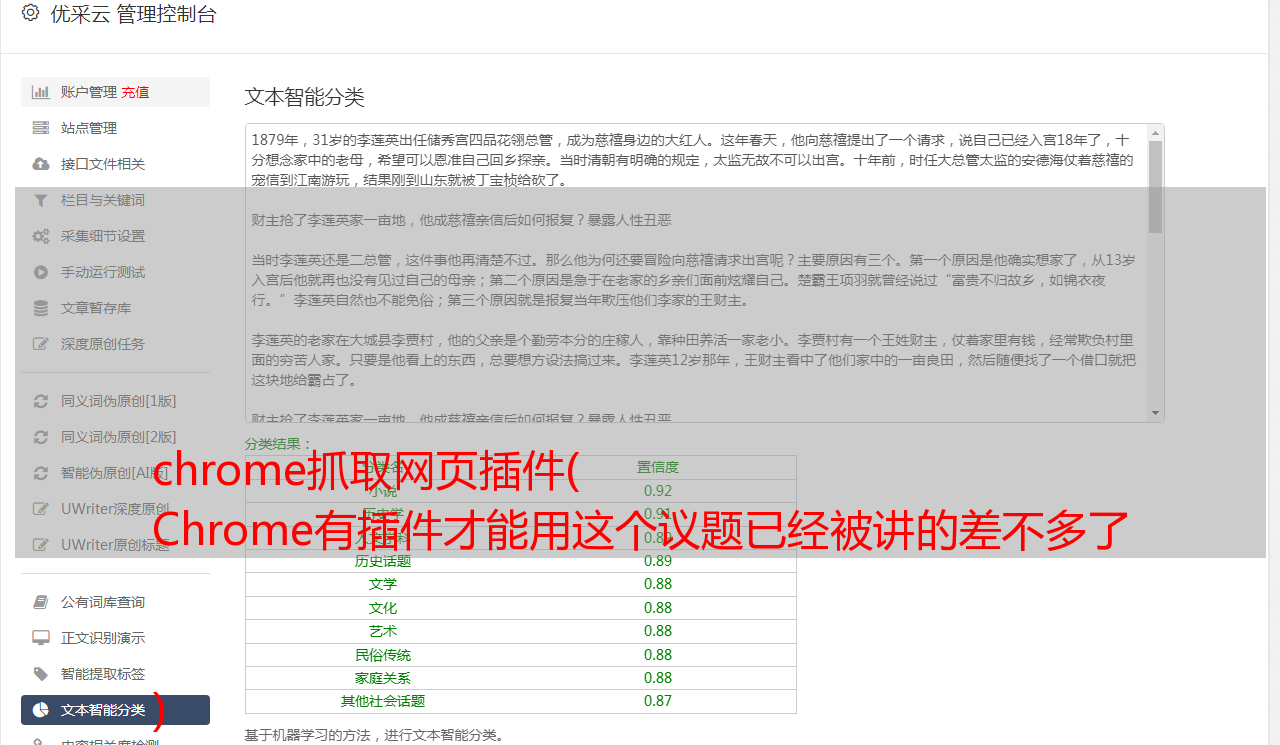Click the book icon for 公有词库查询
This screenshot has height=745, width=1280.
(41, 602)
